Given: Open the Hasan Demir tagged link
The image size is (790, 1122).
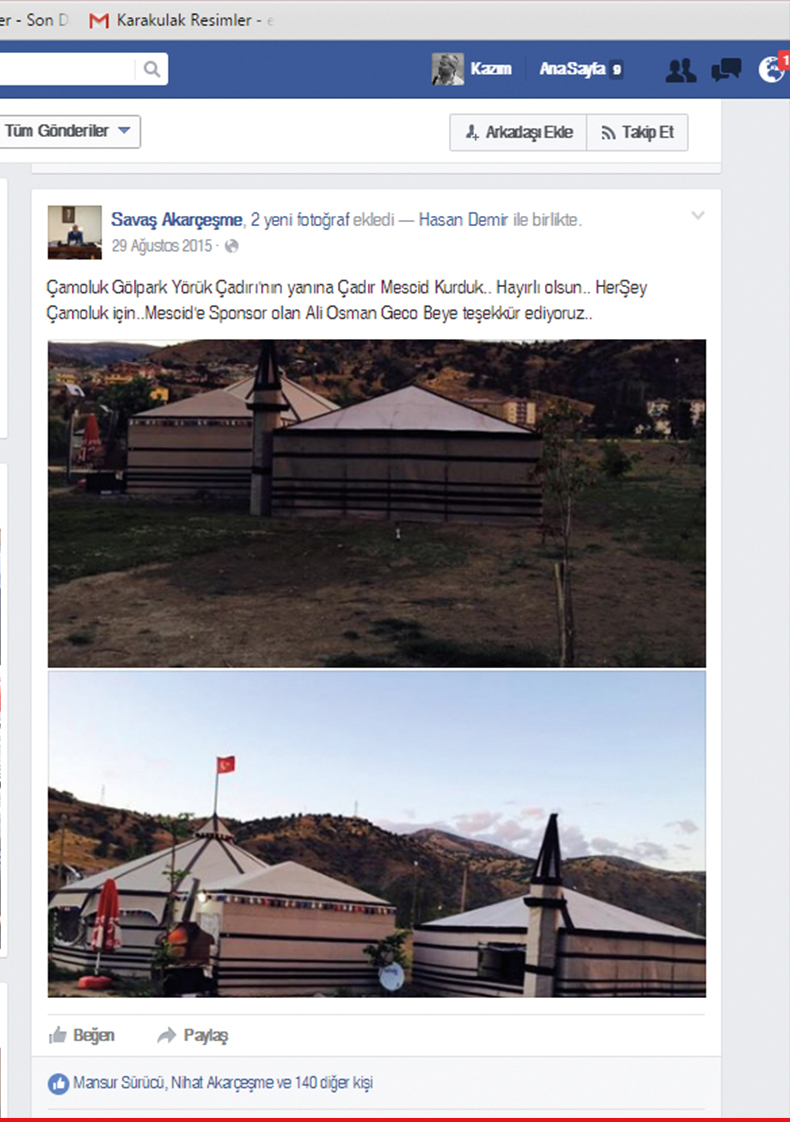Looking at the screenshot, I should tap(464, 220).
